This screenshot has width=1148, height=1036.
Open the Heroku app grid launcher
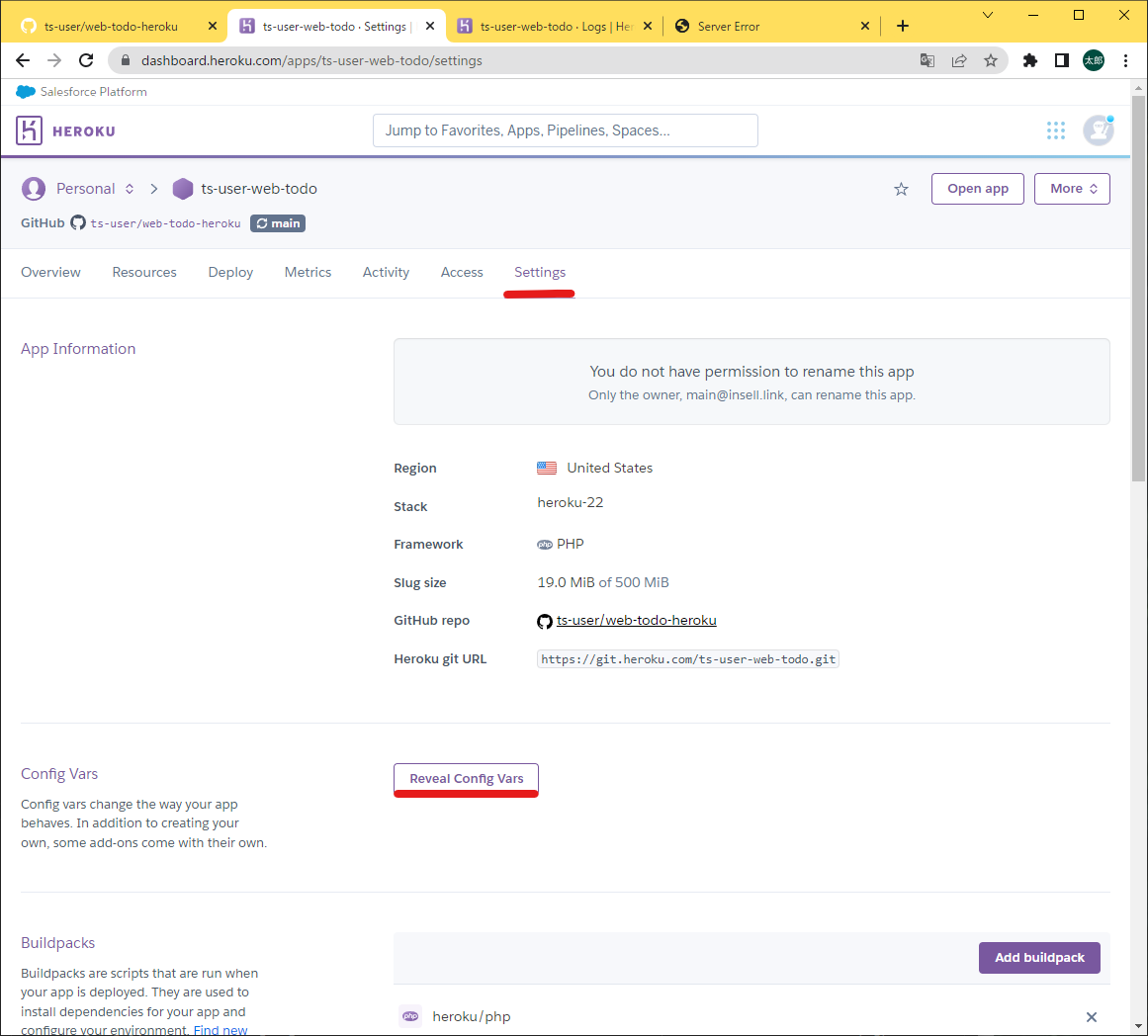pyautogui.click(x=1056, y=130)
